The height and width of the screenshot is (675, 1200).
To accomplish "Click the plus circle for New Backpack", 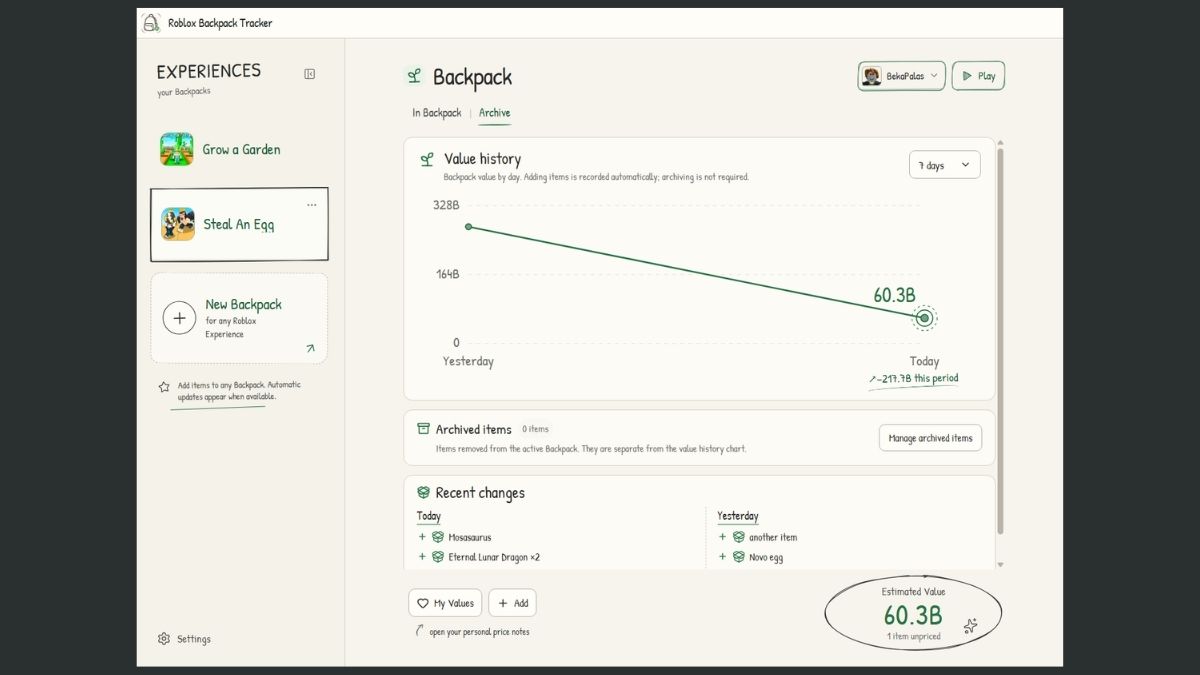I will tap(179, 318).
